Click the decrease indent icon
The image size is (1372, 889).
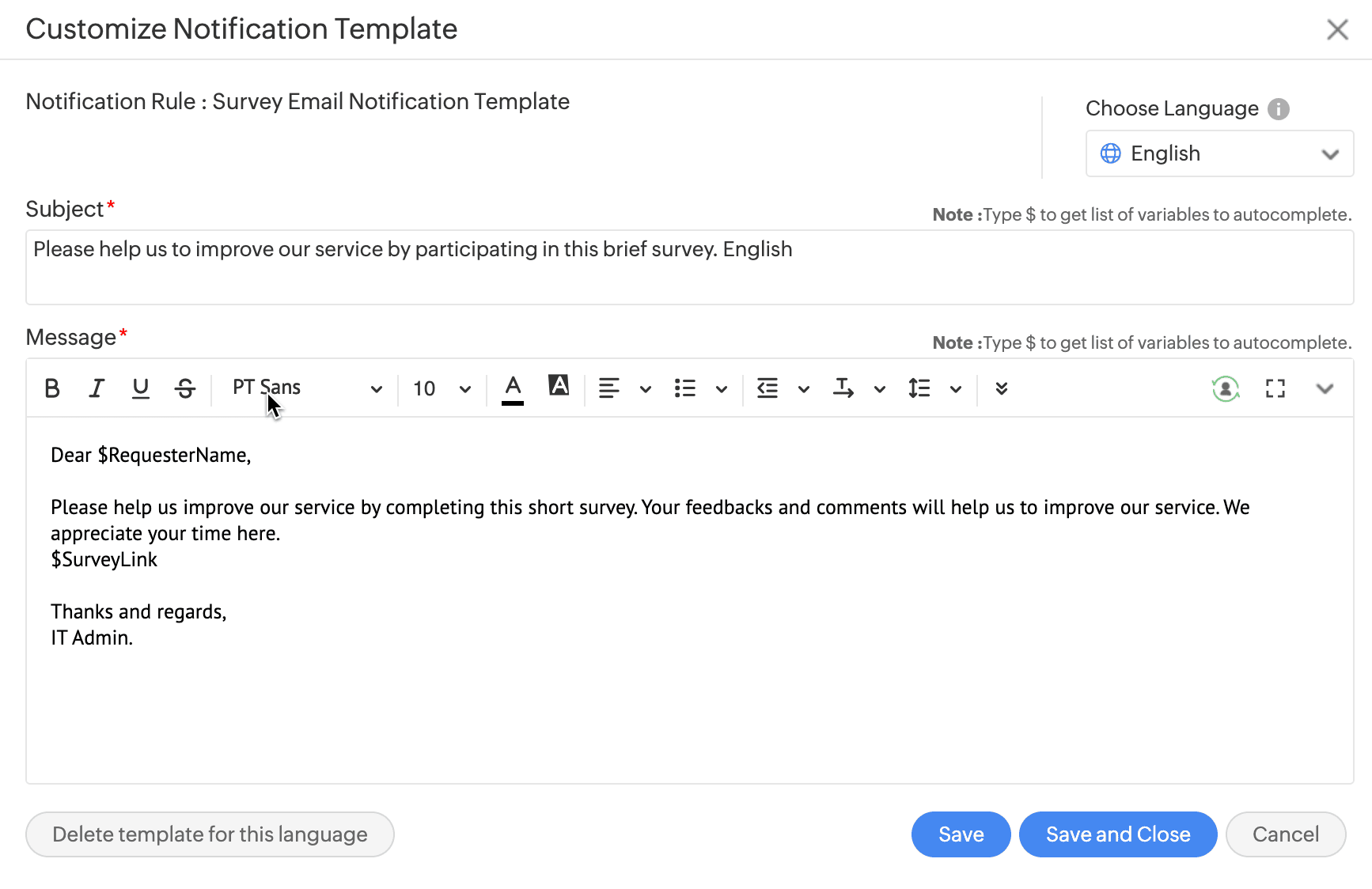click(767, 388)
